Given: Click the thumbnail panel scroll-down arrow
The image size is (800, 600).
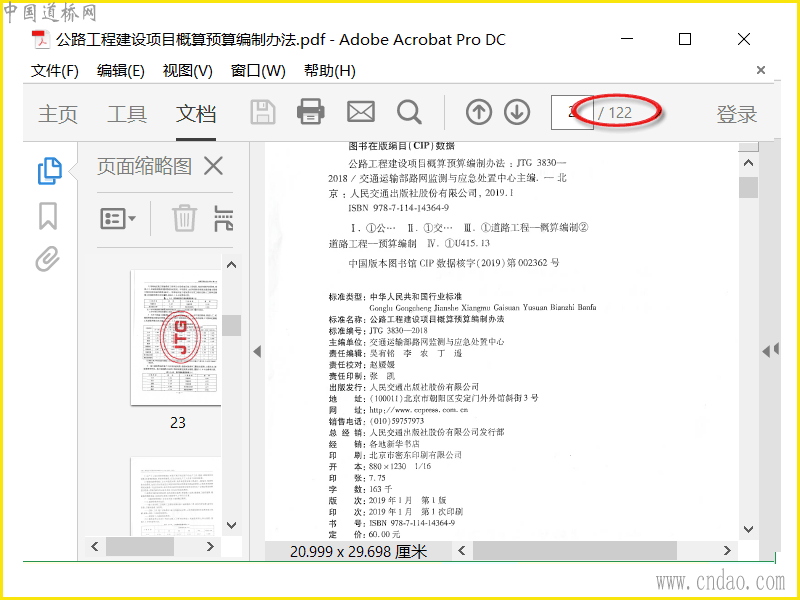Looking at the screenshot, I should point(232,525).
